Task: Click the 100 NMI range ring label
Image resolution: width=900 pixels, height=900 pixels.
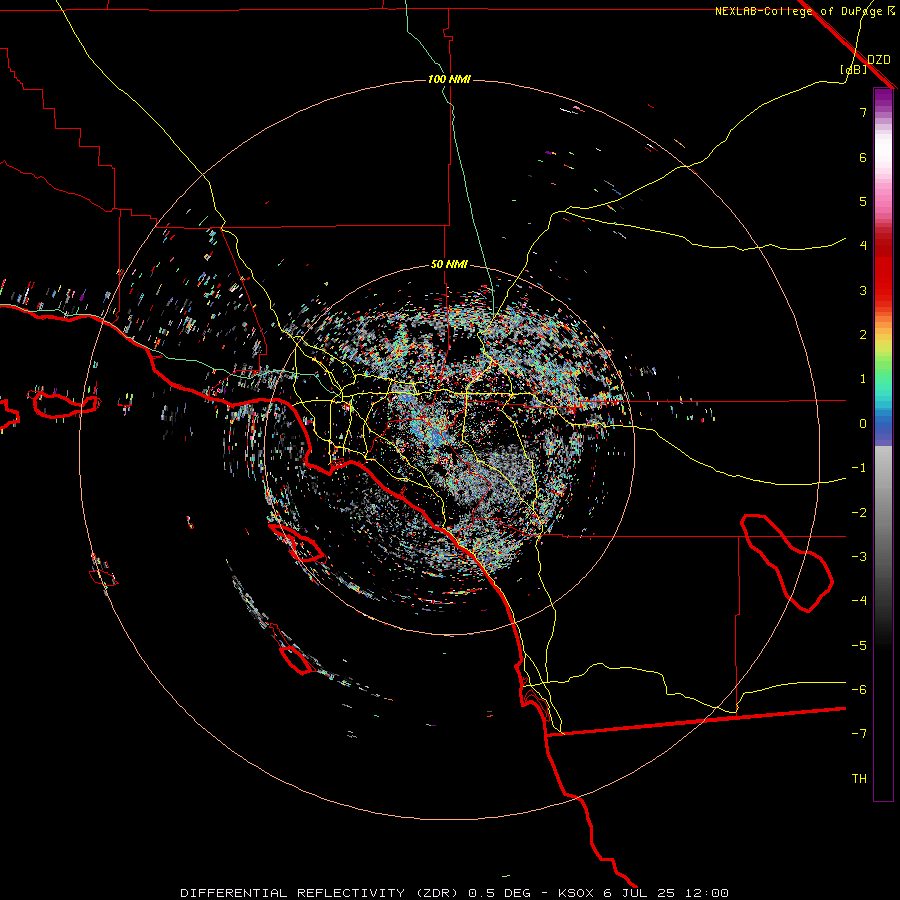Action: point(449,79)
